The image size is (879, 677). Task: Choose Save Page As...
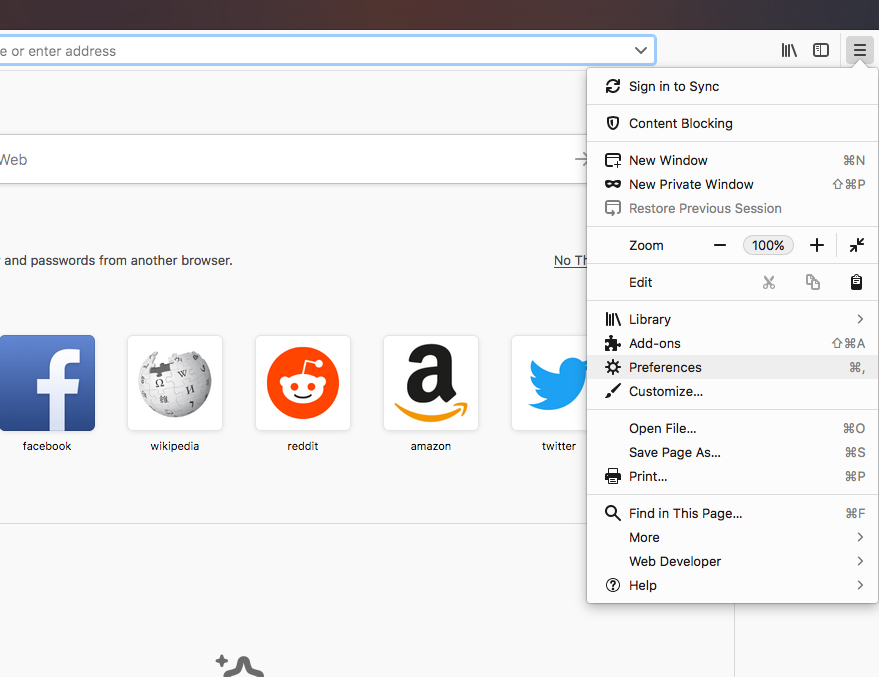point(732,453)
